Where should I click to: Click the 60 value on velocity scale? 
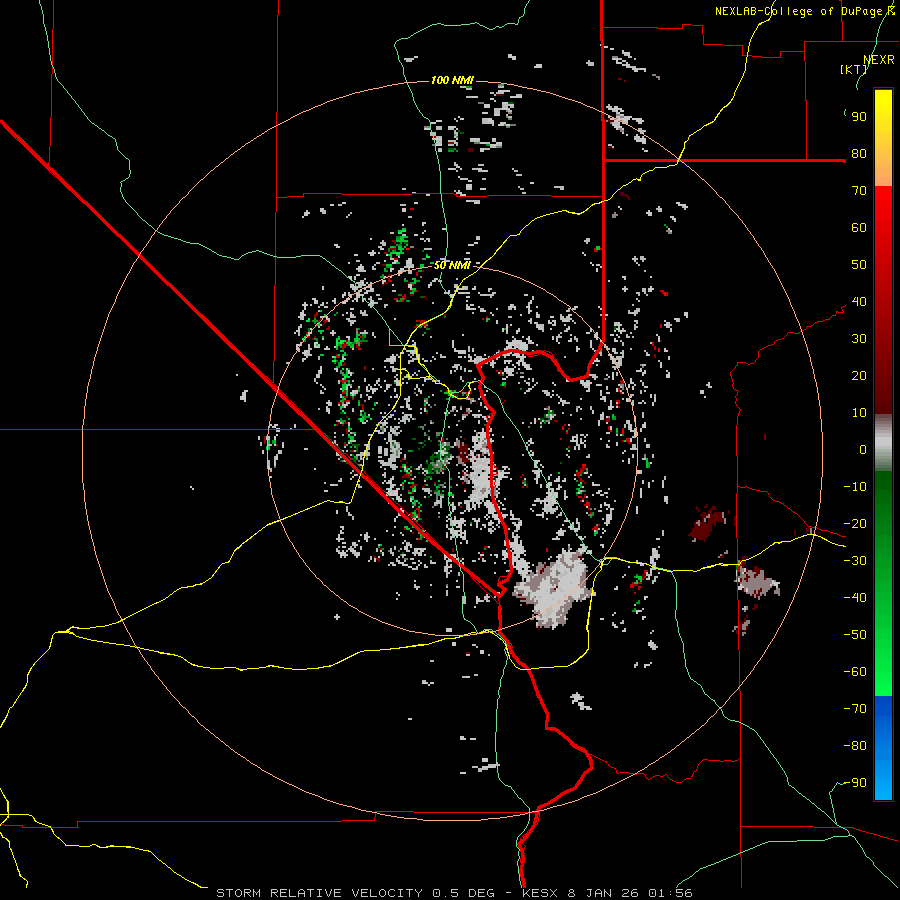[859, 228]
